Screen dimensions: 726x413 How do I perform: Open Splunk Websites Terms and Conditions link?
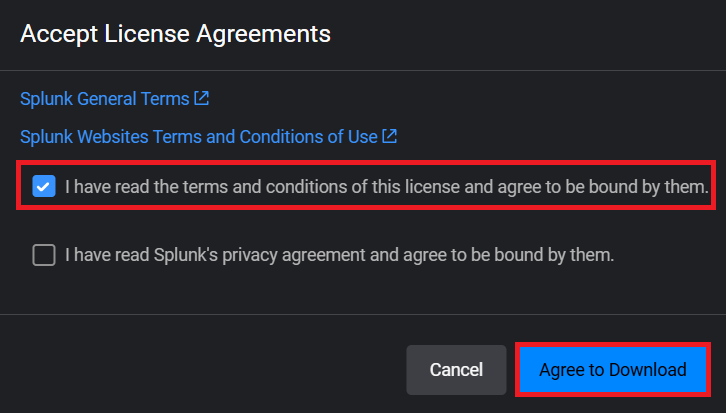pos(200,136)
